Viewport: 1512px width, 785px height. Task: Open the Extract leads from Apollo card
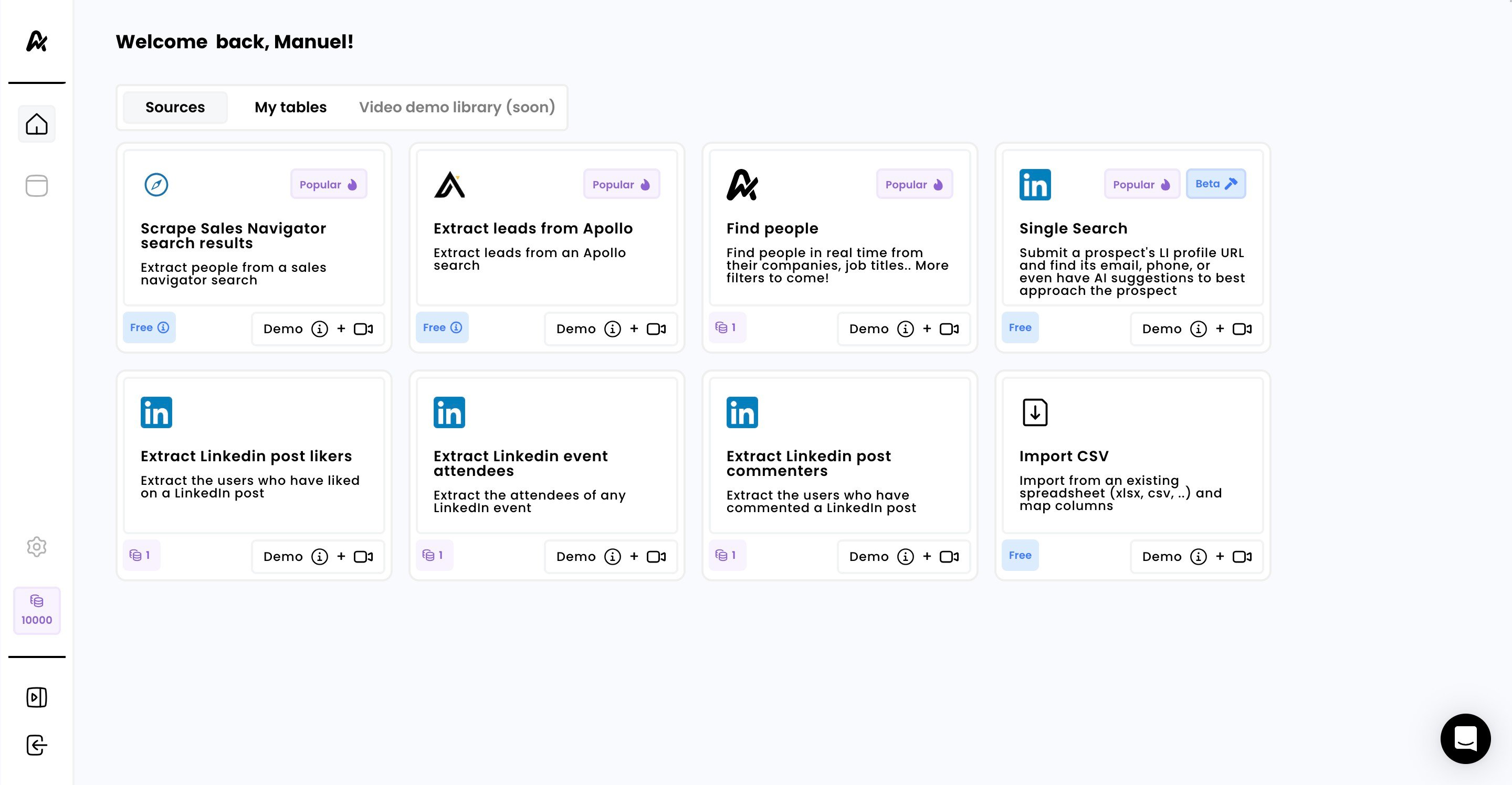[x=547, y=229]
